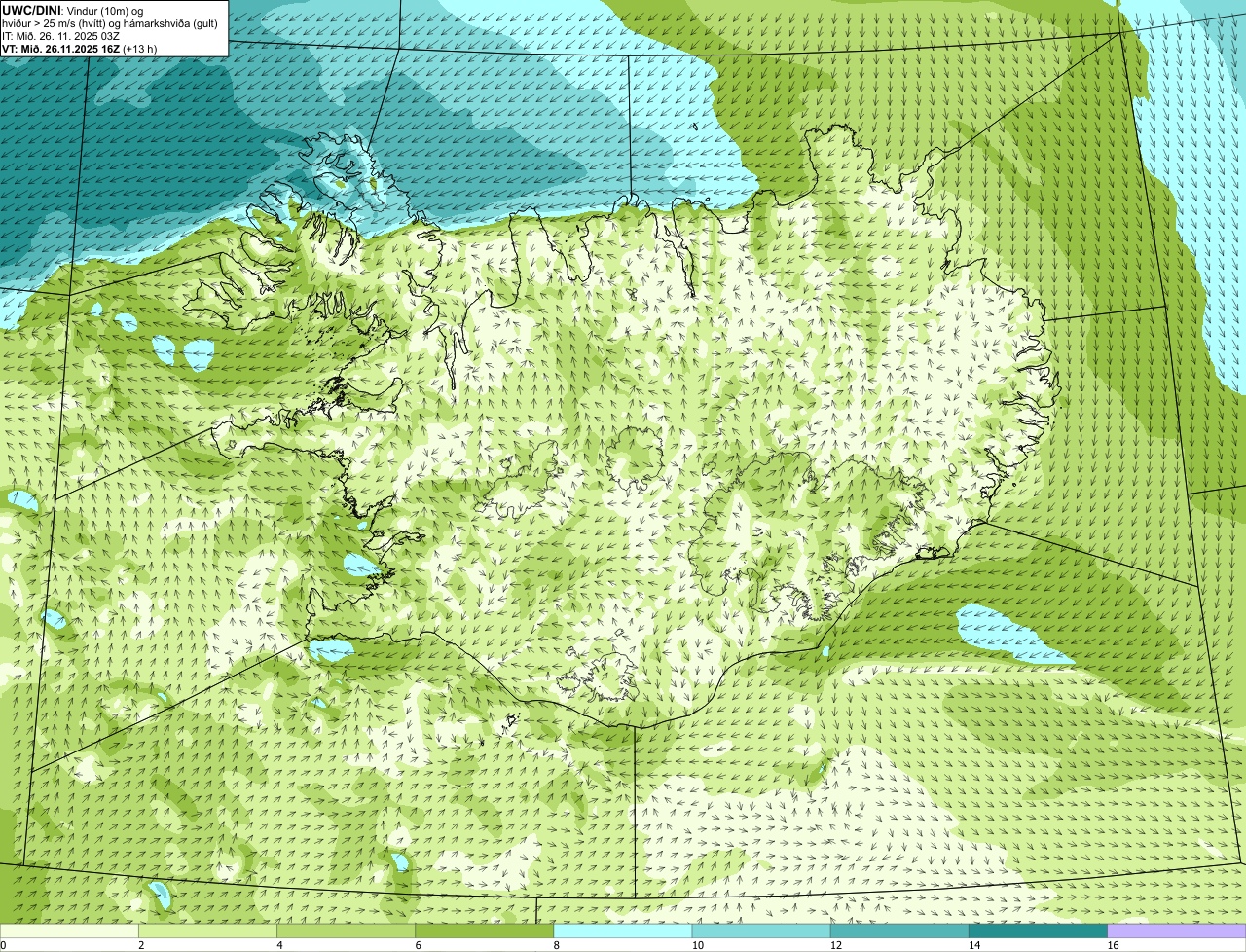This screenshot has height=952, width=1246.
Task: Click the purple legend band above 16 m/s
Action: pyautogui.click(x=1177, y=931)
